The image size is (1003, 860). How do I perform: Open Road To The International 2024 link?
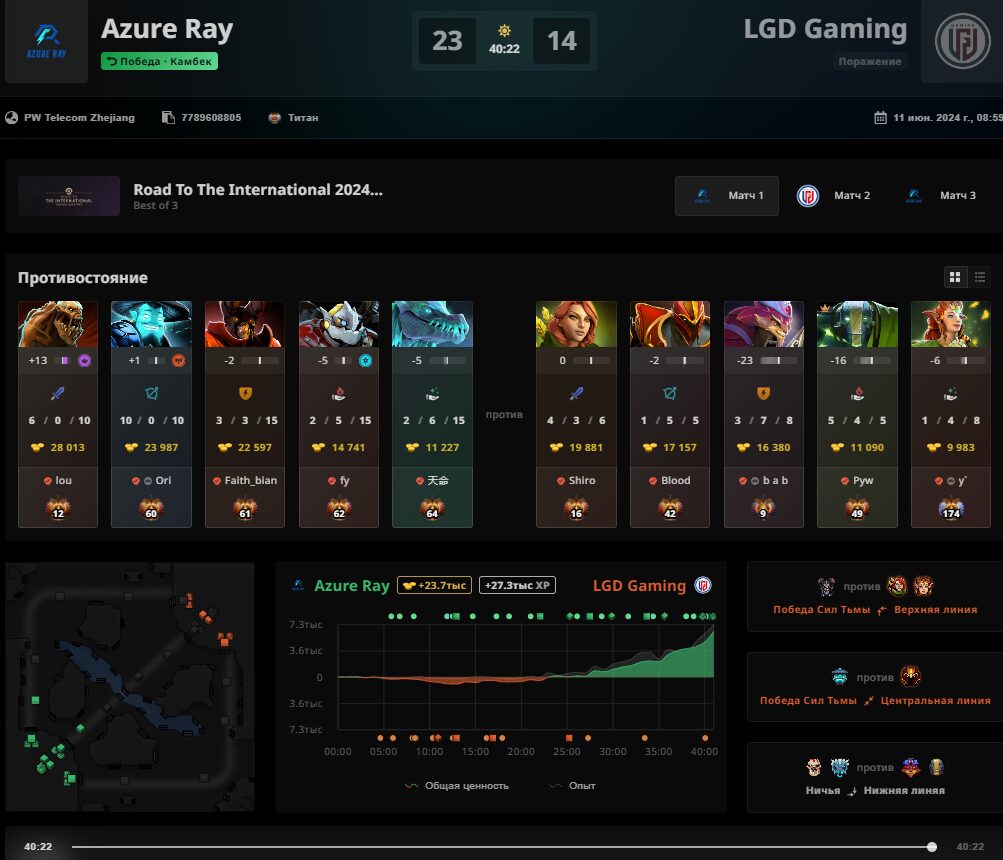click(x=257, y=189)
